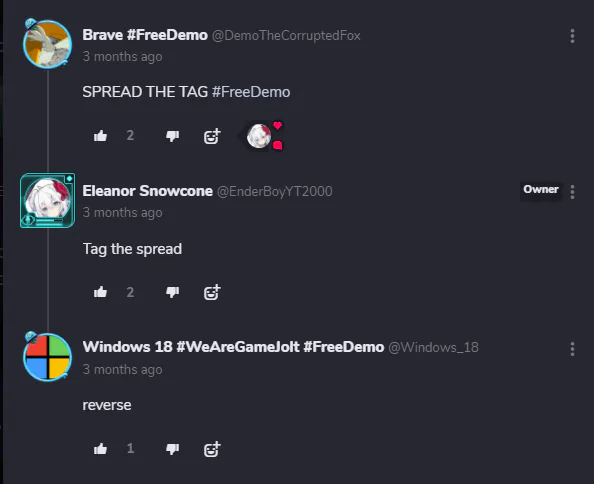Dislike Brave's SPREAD THE TAG comment
This screenshot has width=594, height=484.
coord(172,136)
